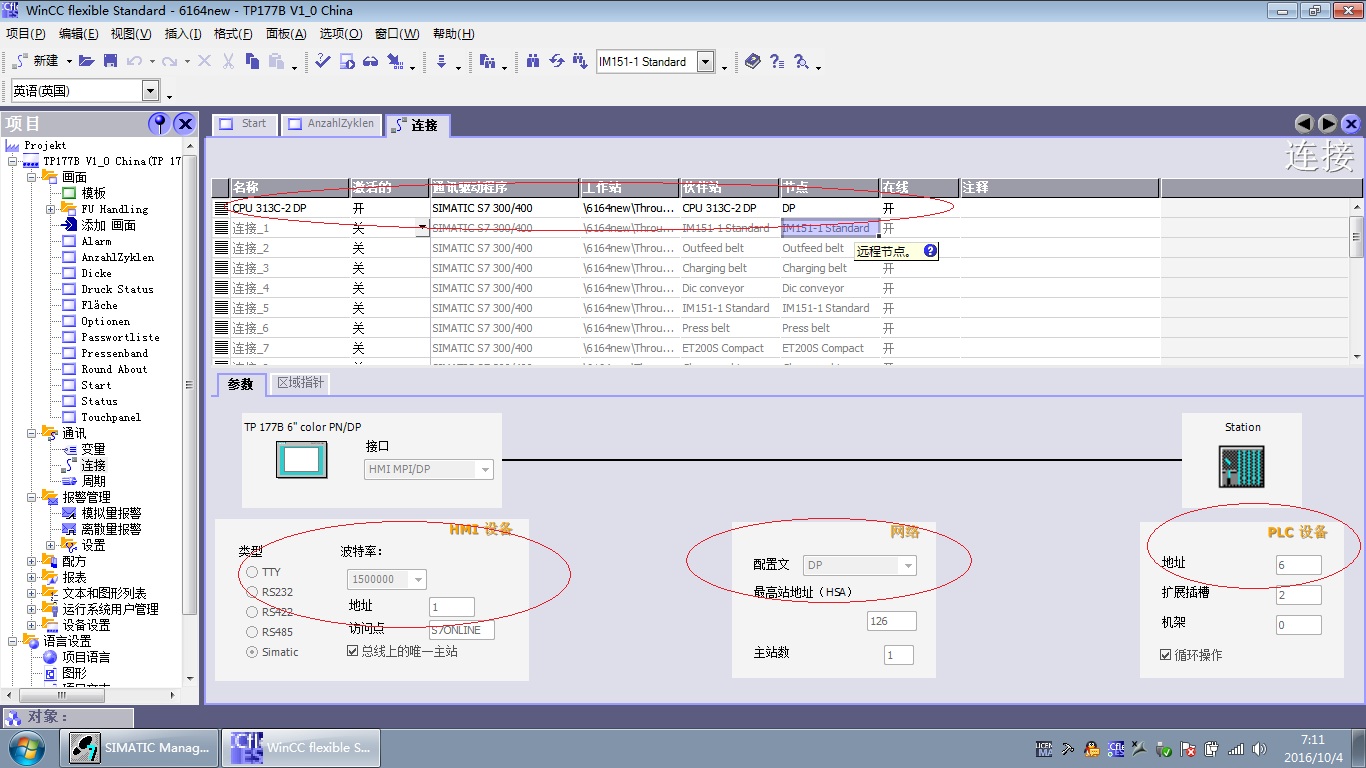This screenshot has width=1366, height=768.
Task: Open the Touchpanel screen in tree
Action: (111, 417)
